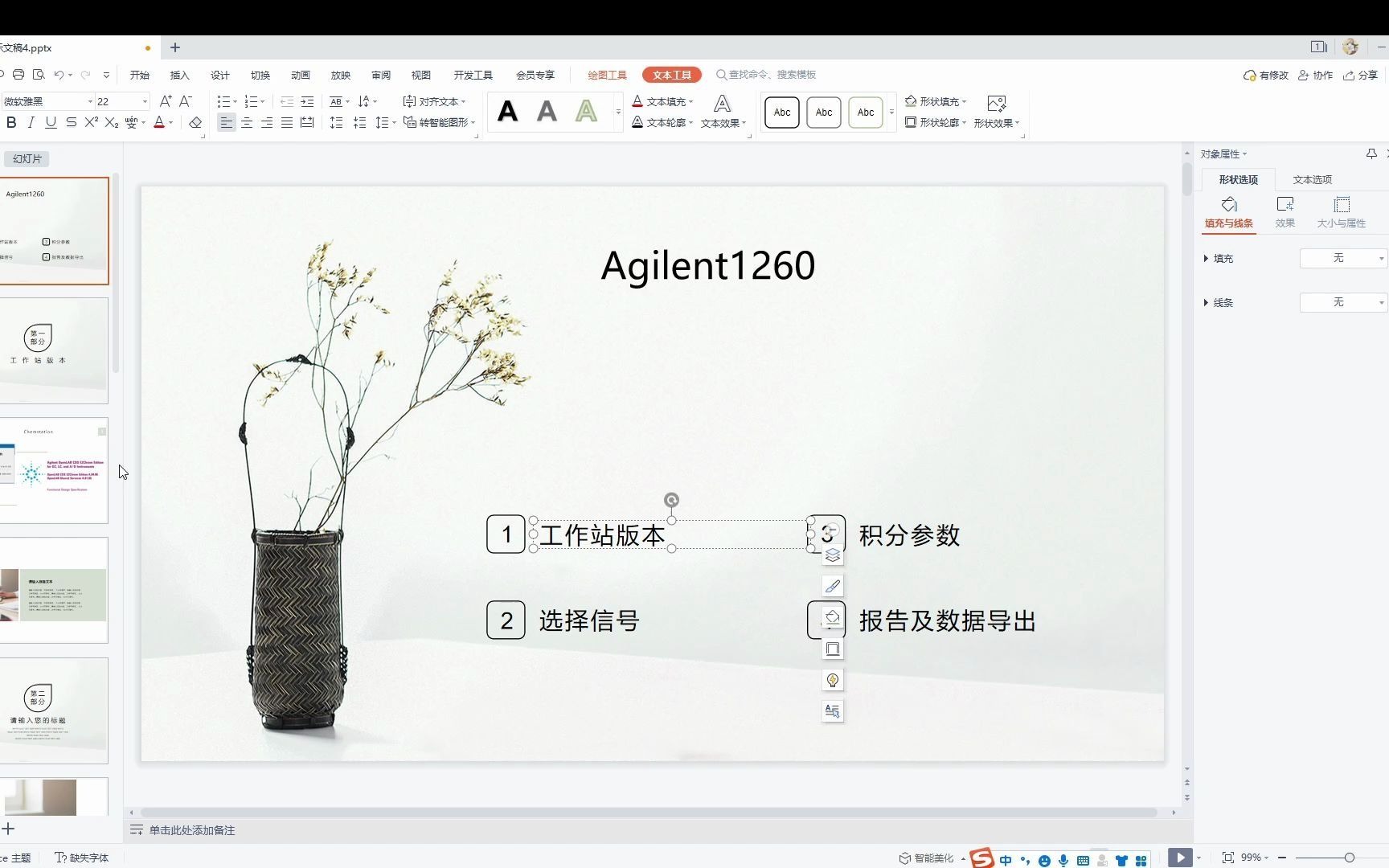Toggle italic formatting
The height and width of the screenshot is (868, 1389).
[31, 122]
